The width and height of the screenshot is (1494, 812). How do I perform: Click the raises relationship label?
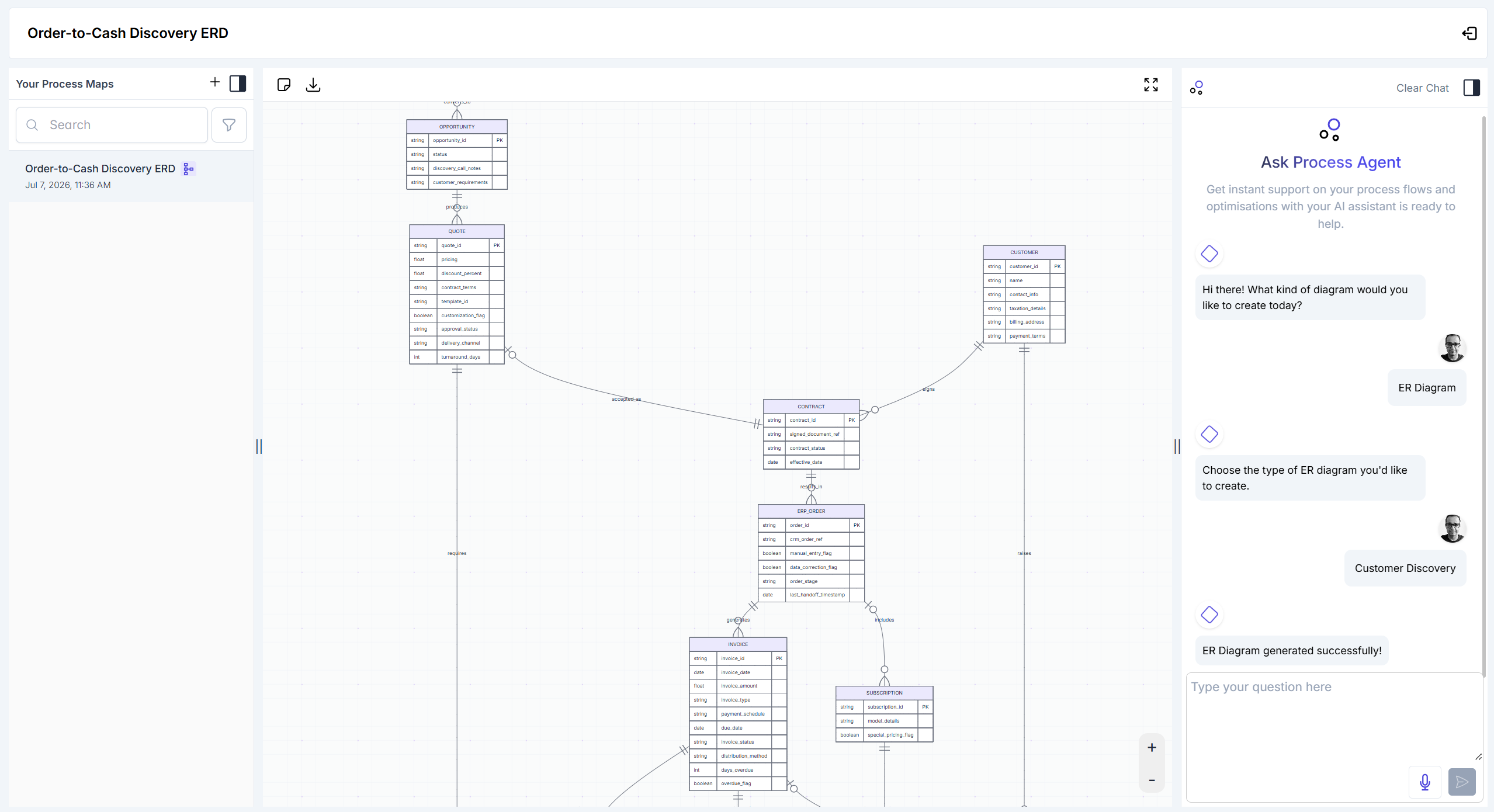tap(1024, 553)
